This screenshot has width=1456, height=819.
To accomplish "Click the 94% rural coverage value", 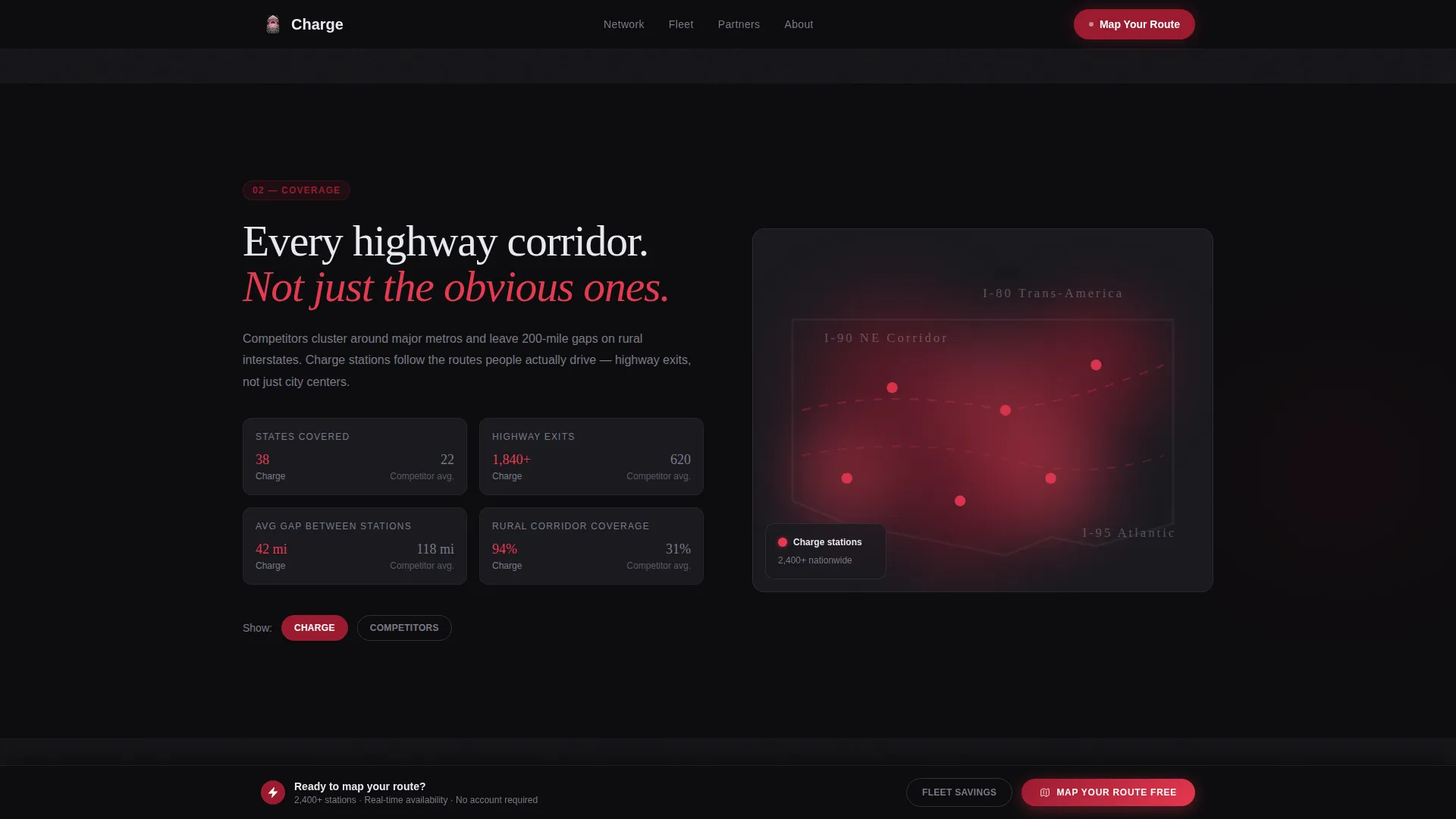I will [504, 549].
